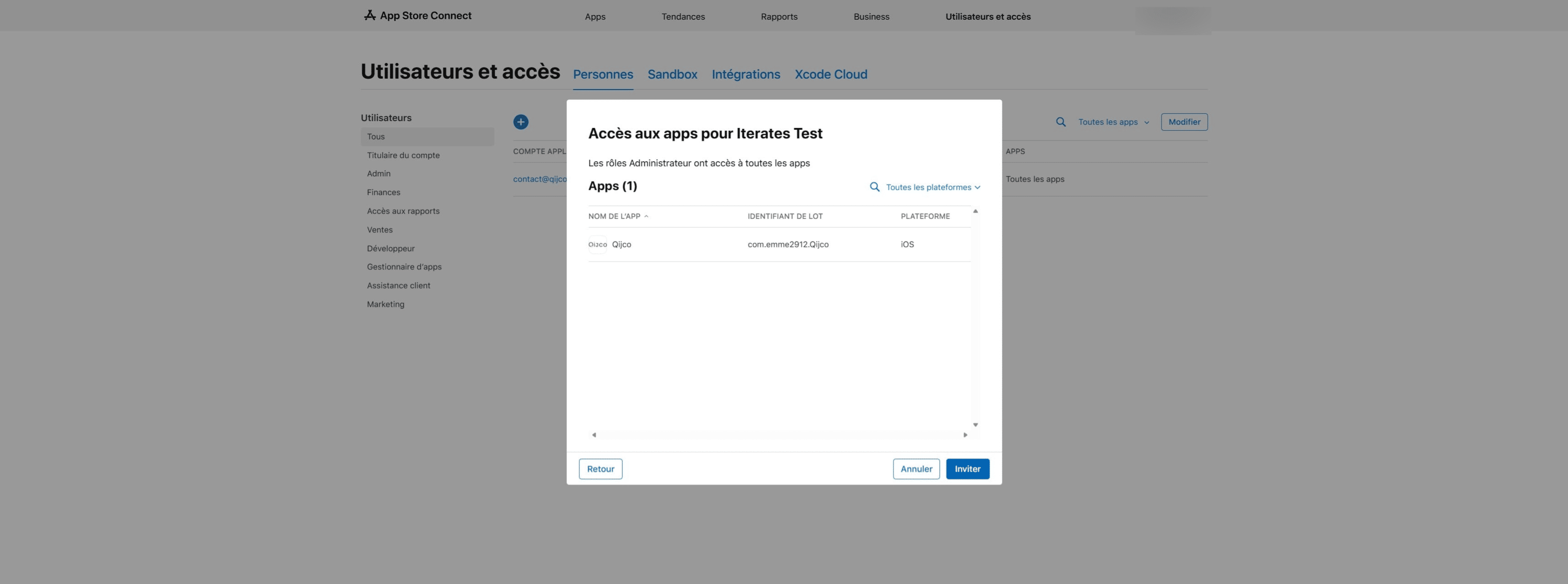Select Ventes in the sidebar
The width and height of the screenshot is (1568, 584).
[x=380, y=229]
